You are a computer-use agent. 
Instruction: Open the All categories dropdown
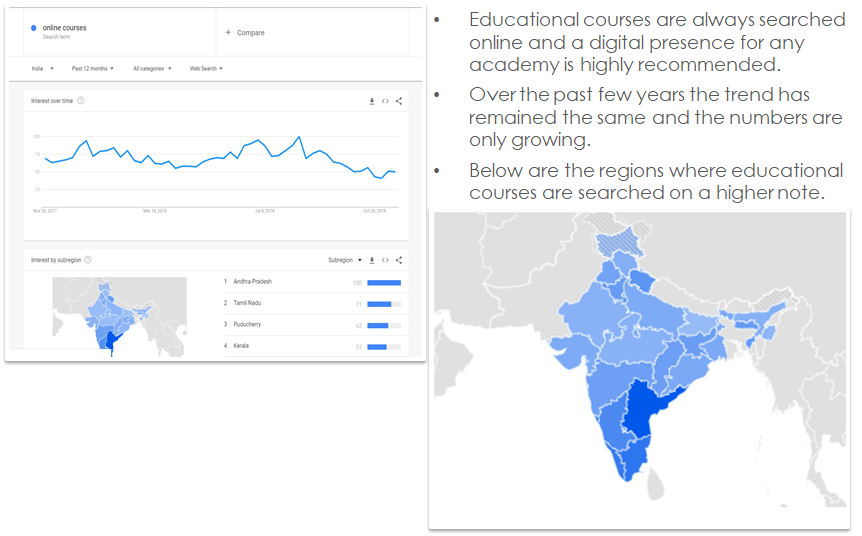click(x=152, y=69)
